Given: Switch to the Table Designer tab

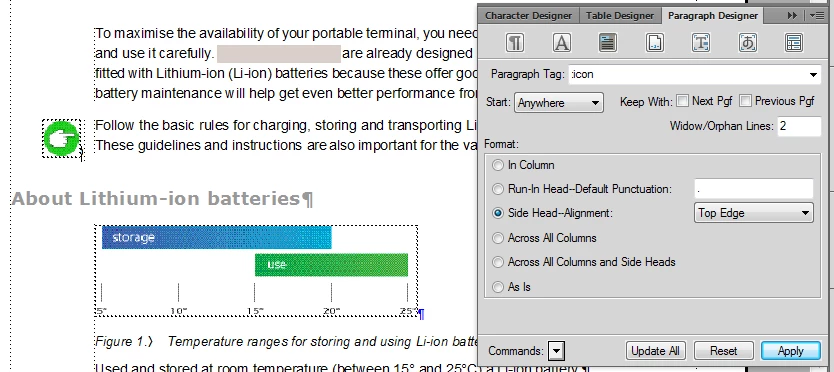Looking at the screenshot, I should 620,15.
